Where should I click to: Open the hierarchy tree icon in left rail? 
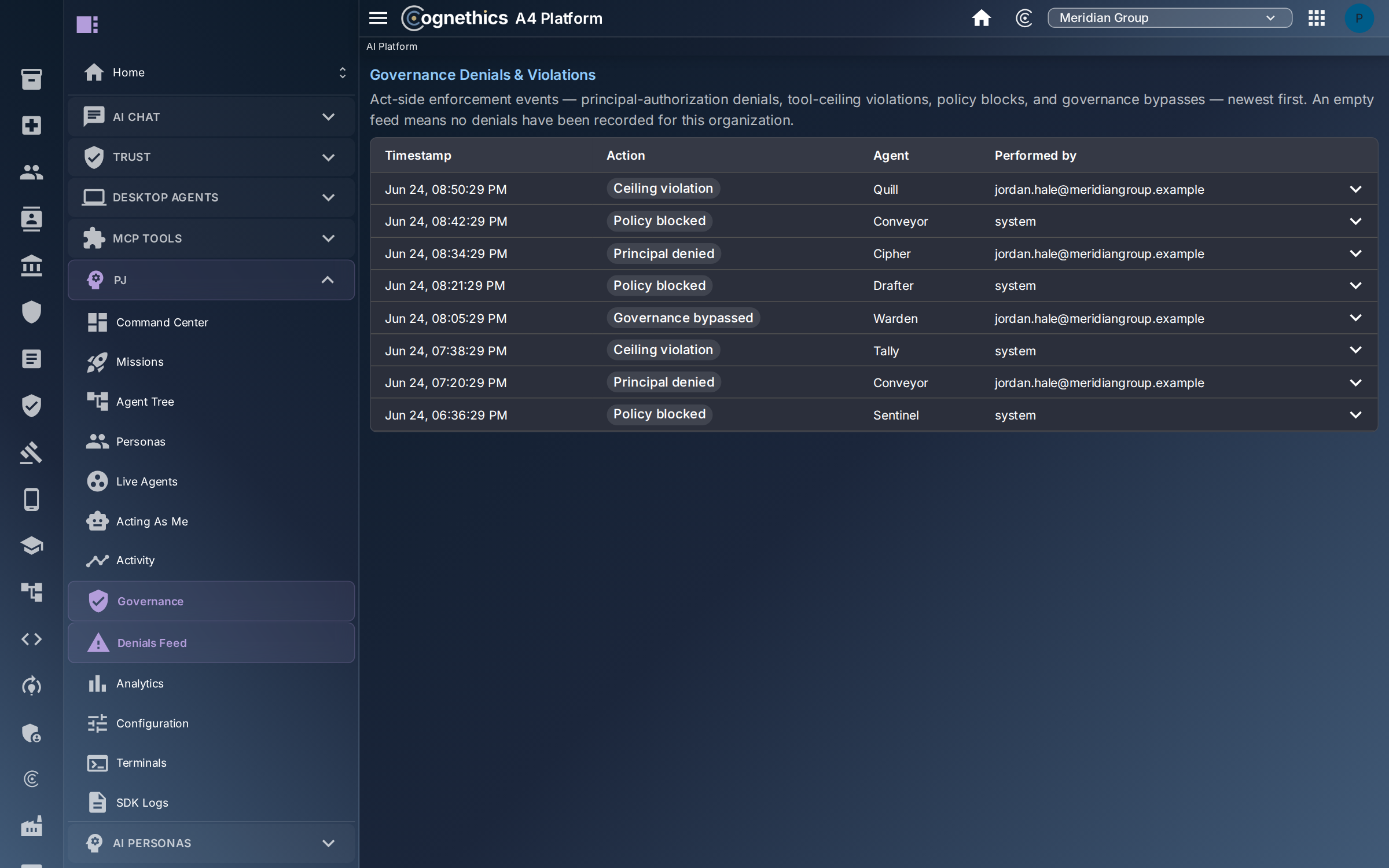pos(31,592)
